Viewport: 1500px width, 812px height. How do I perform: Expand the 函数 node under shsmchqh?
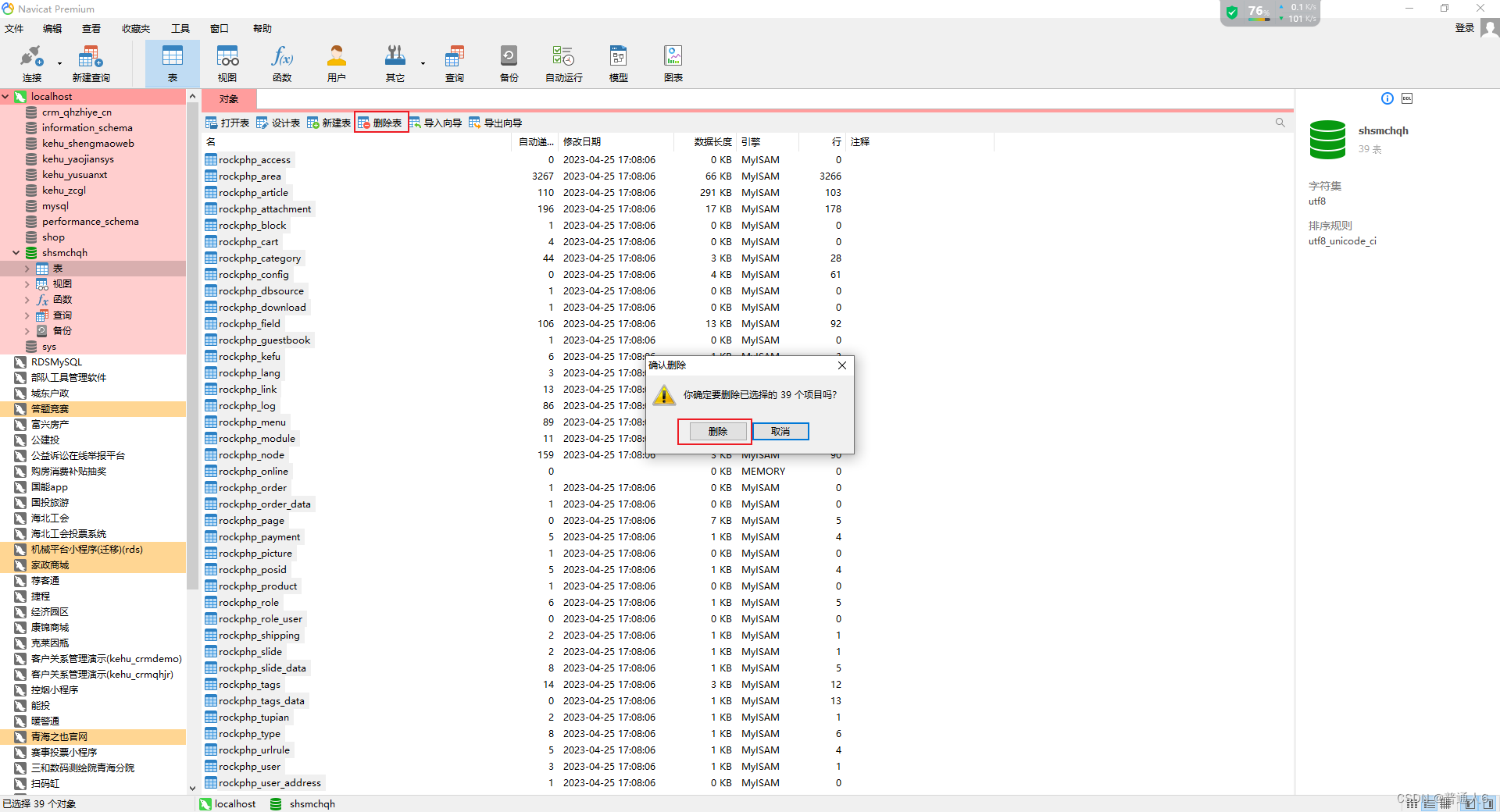click(x=27, y=300)
